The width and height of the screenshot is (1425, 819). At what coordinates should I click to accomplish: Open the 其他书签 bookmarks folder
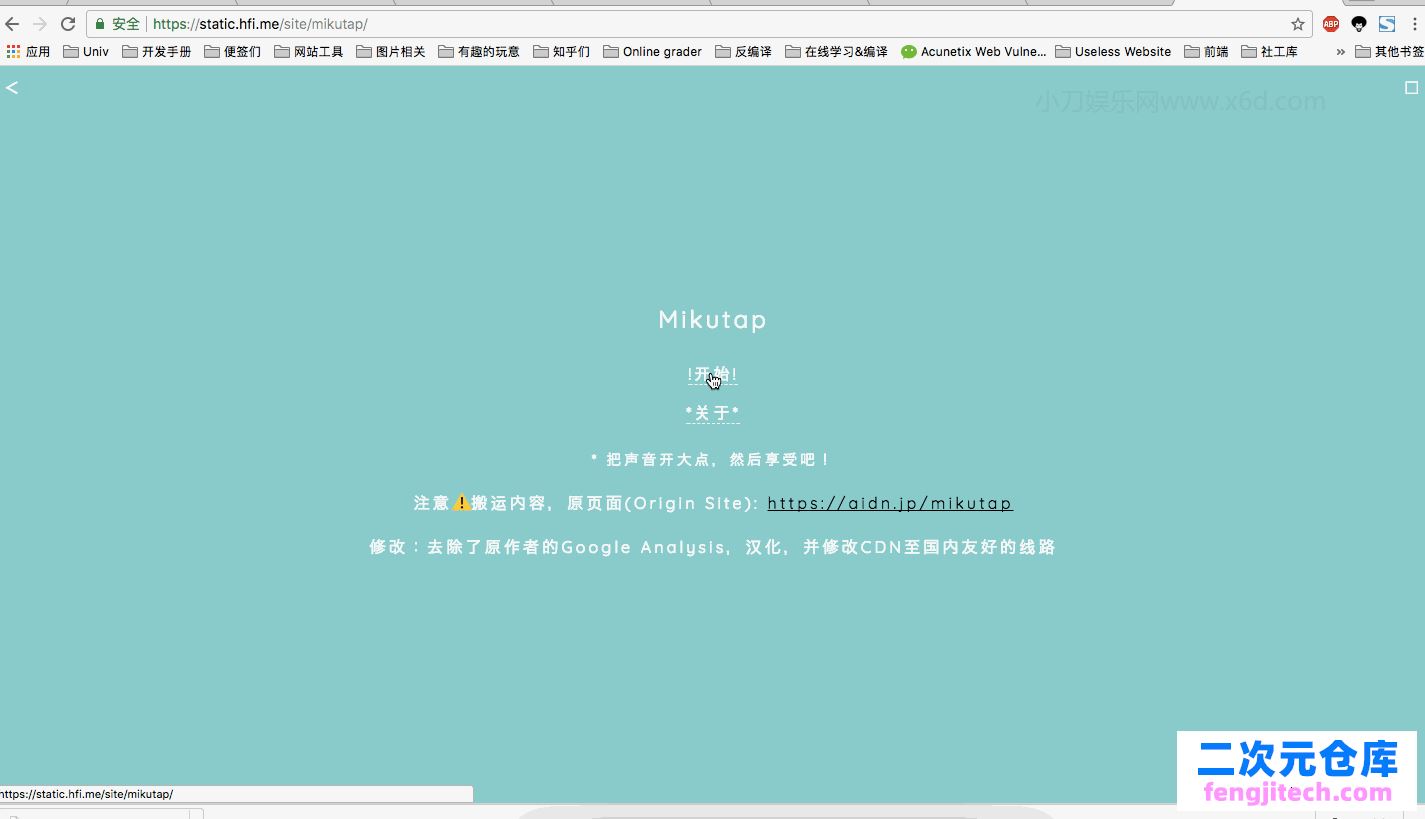point(1390,51)
